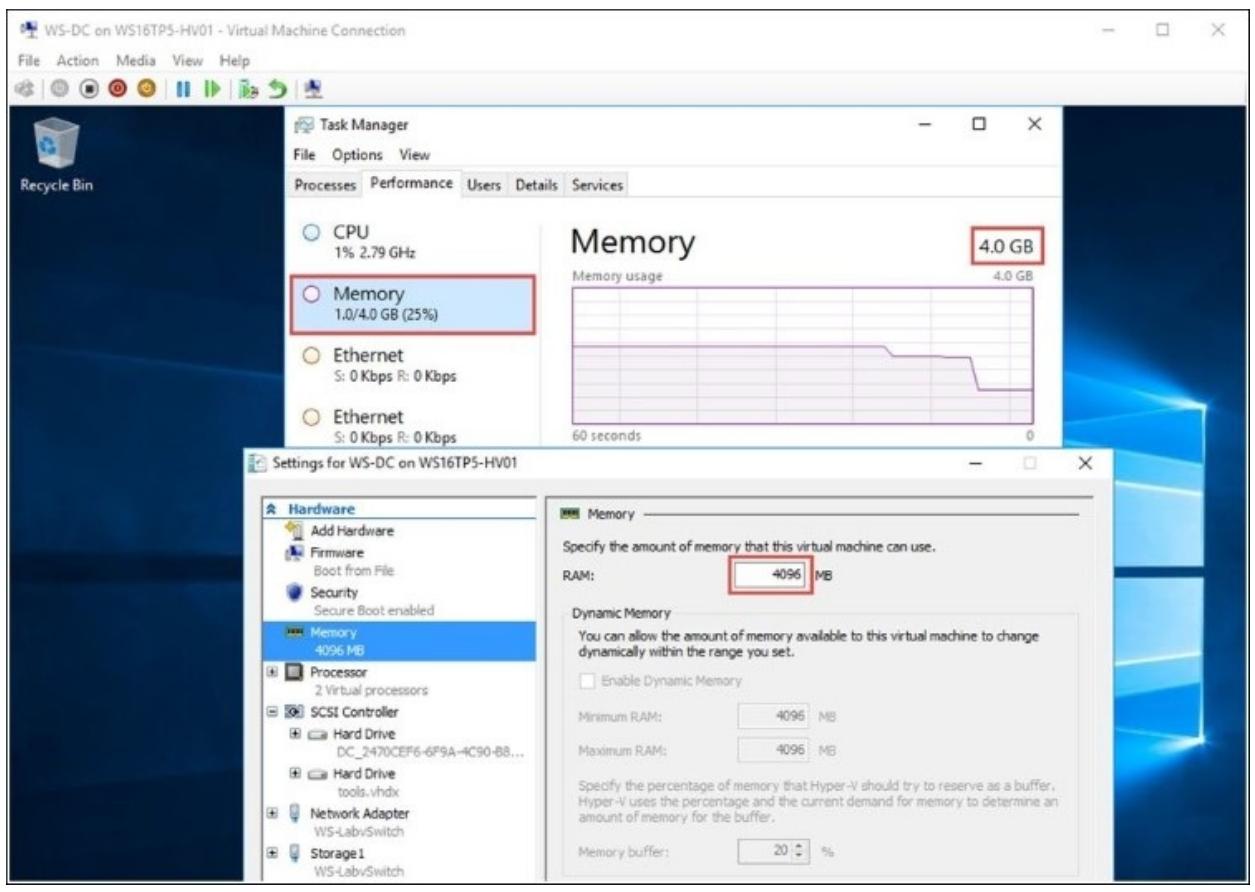This screenshot has width=1255, height=892.
Task: Open Task Manager's View menu
Action: coord(415,155)
